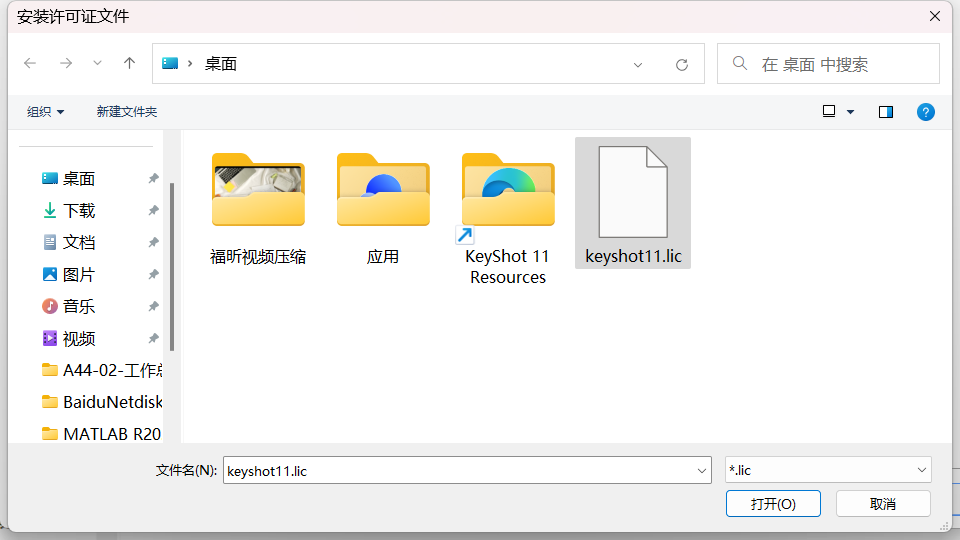Click the forward navigation arrow
This screenshot has height=540, width=960.
[66, 63]
